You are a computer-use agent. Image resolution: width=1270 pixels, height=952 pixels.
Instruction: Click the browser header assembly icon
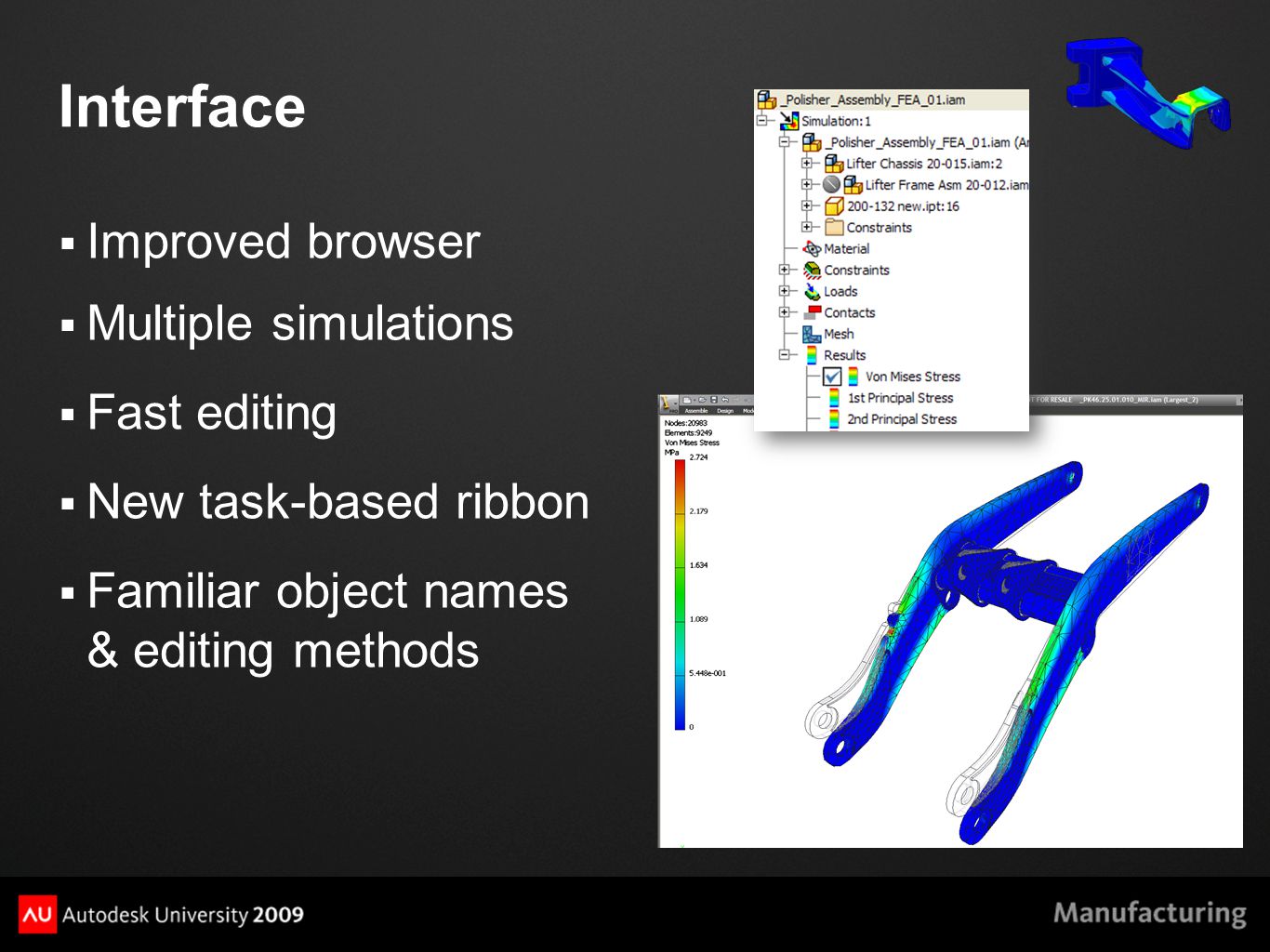coord(766,99)
